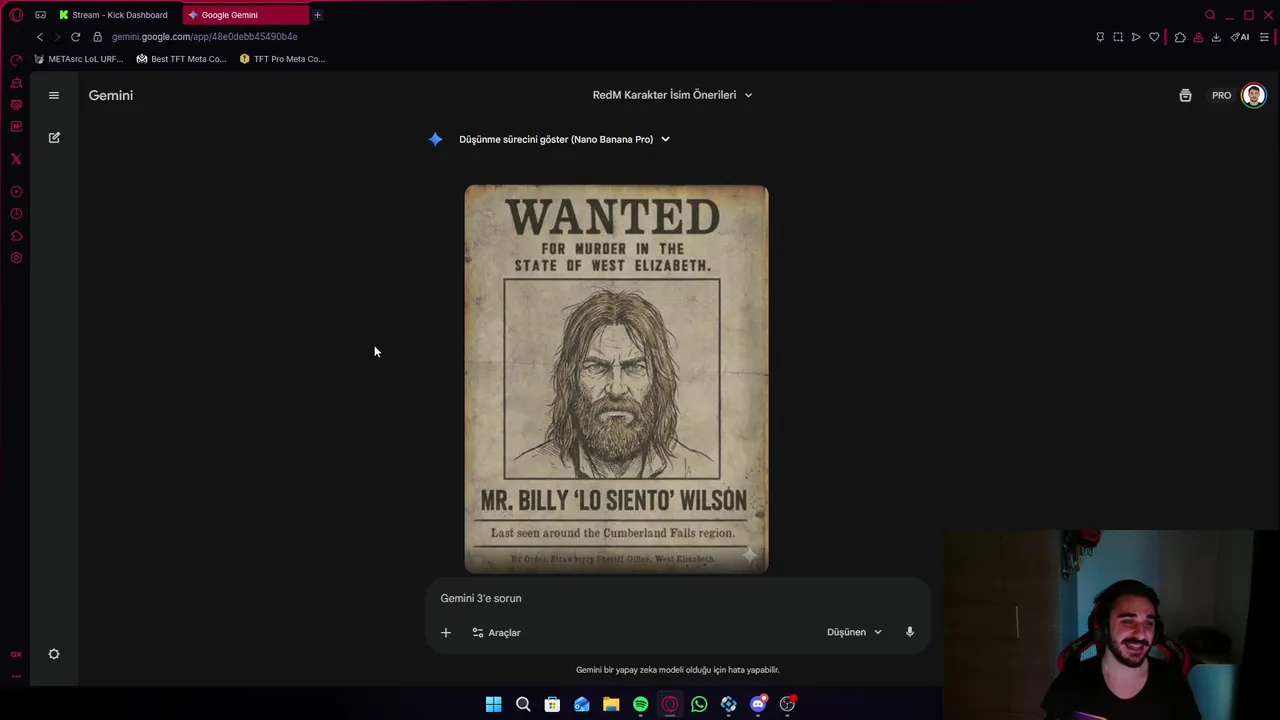Open GX Control speedometer in sidebar
The image size is (1280, 720).
(x=16, y=60)
